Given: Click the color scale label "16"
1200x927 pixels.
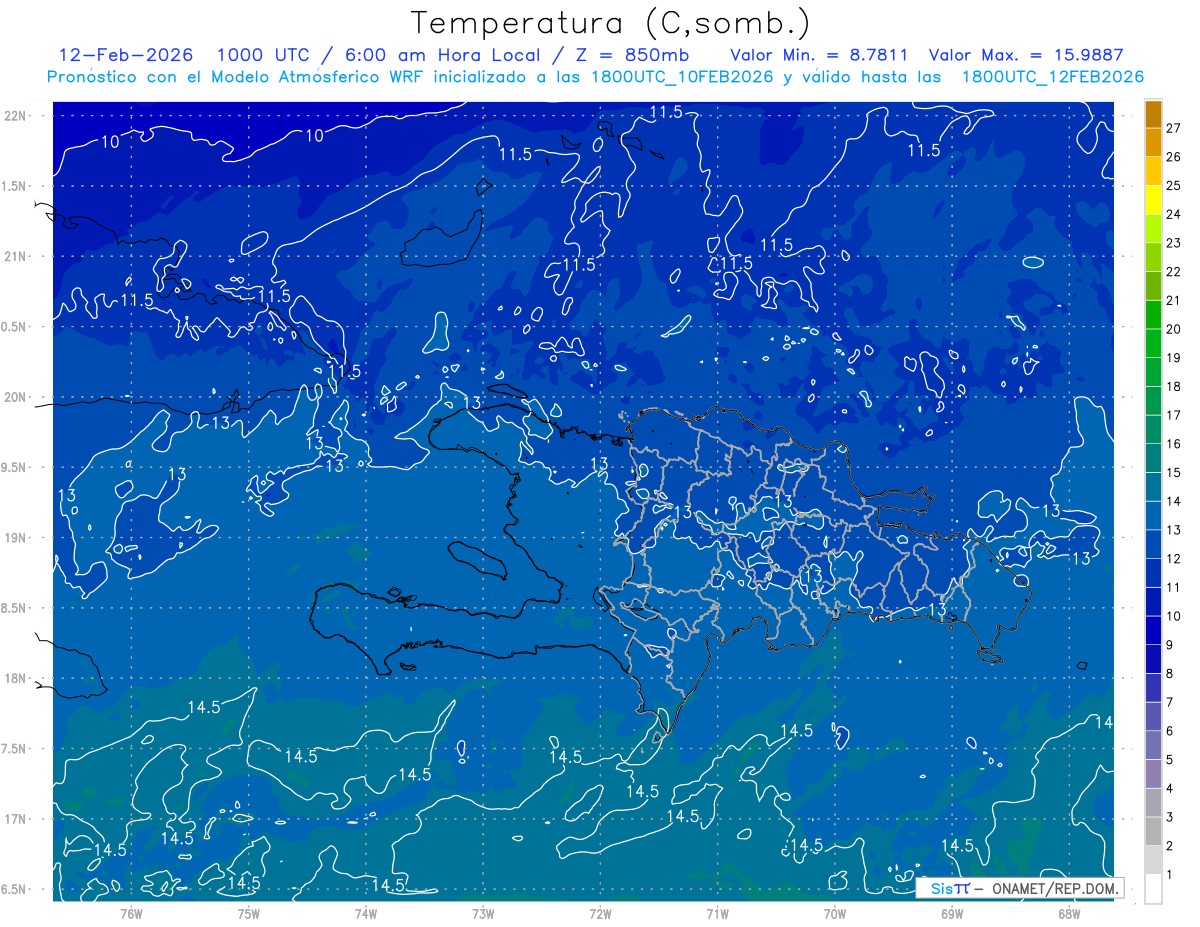Looking at the screenshot, I should [1173, 444].
